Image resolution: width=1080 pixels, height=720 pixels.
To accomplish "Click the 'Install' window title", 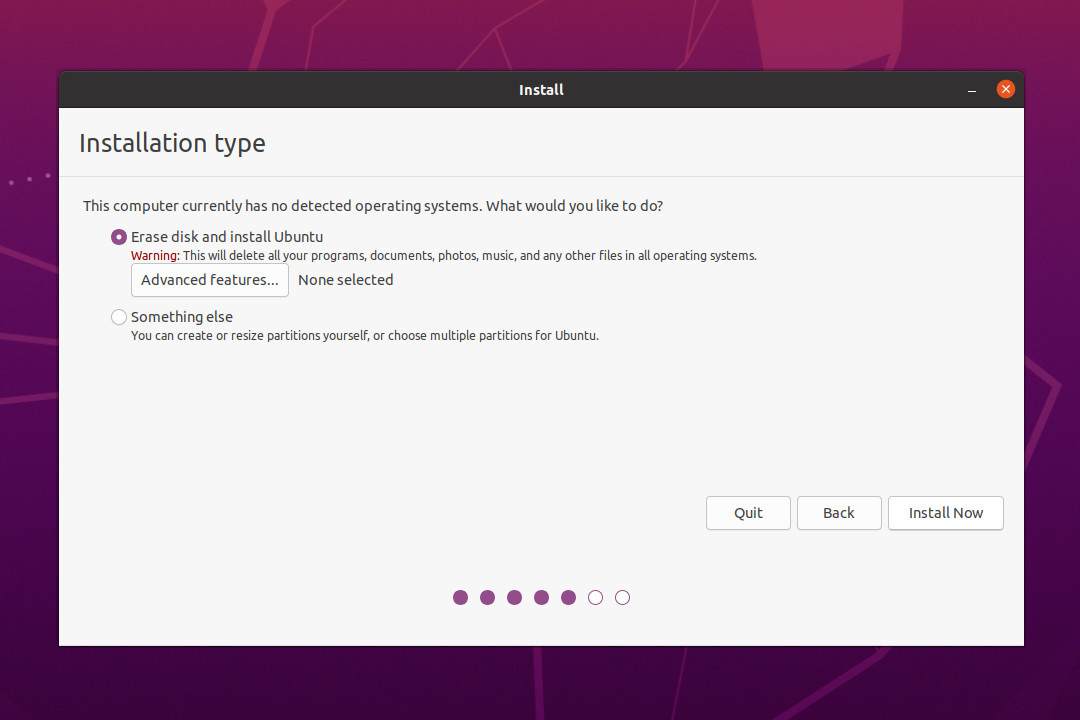I will coord(541,90).
